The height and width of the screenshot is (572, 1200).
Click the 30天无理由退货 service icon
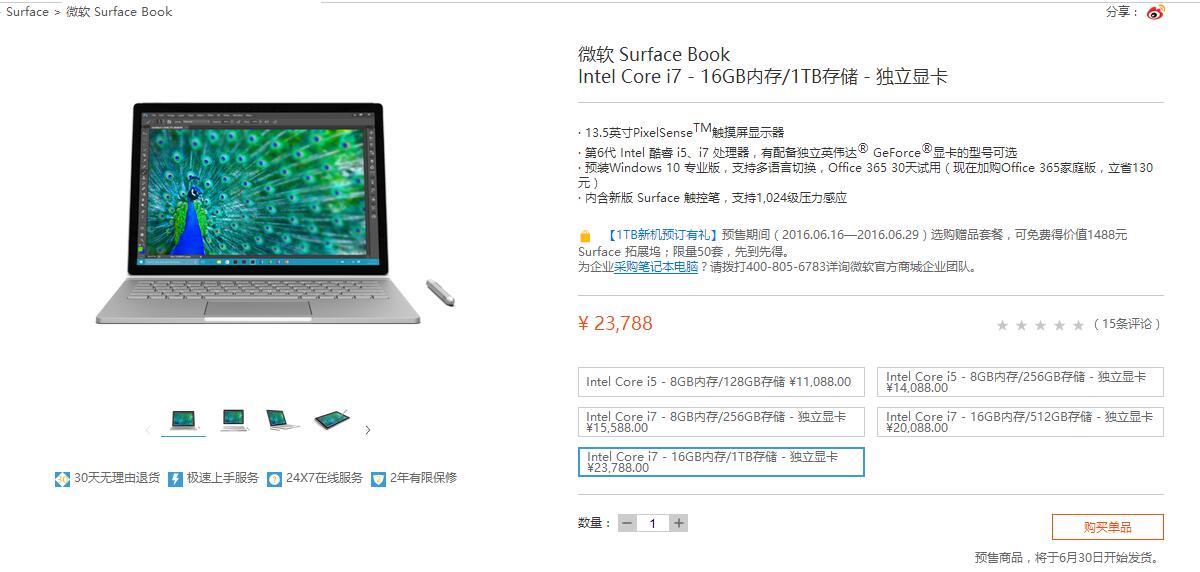coord(62,479)
